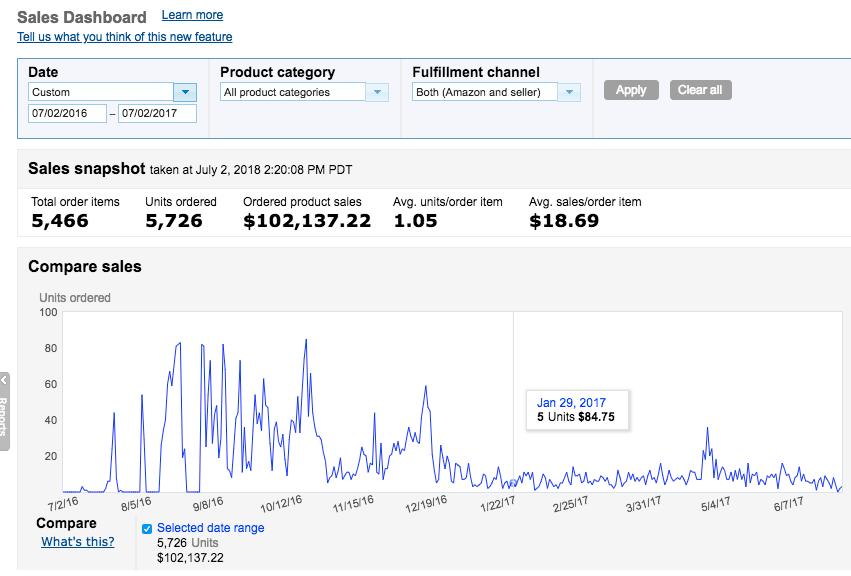Uncheck the Selected date range checkbox
The width and height of the screenshot is (851, 576).
tap(147, 529)
